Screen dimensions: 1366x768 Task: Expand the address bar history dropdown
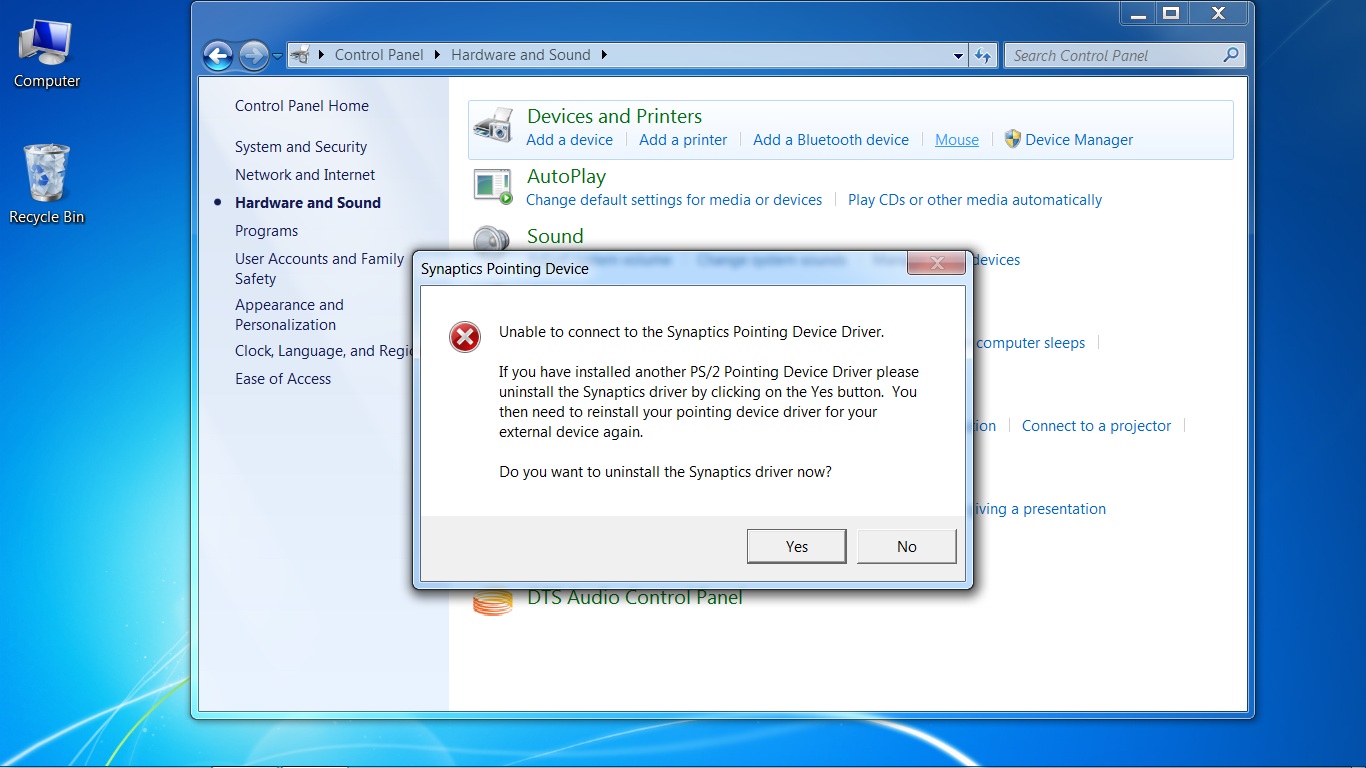tap(959, 56)
